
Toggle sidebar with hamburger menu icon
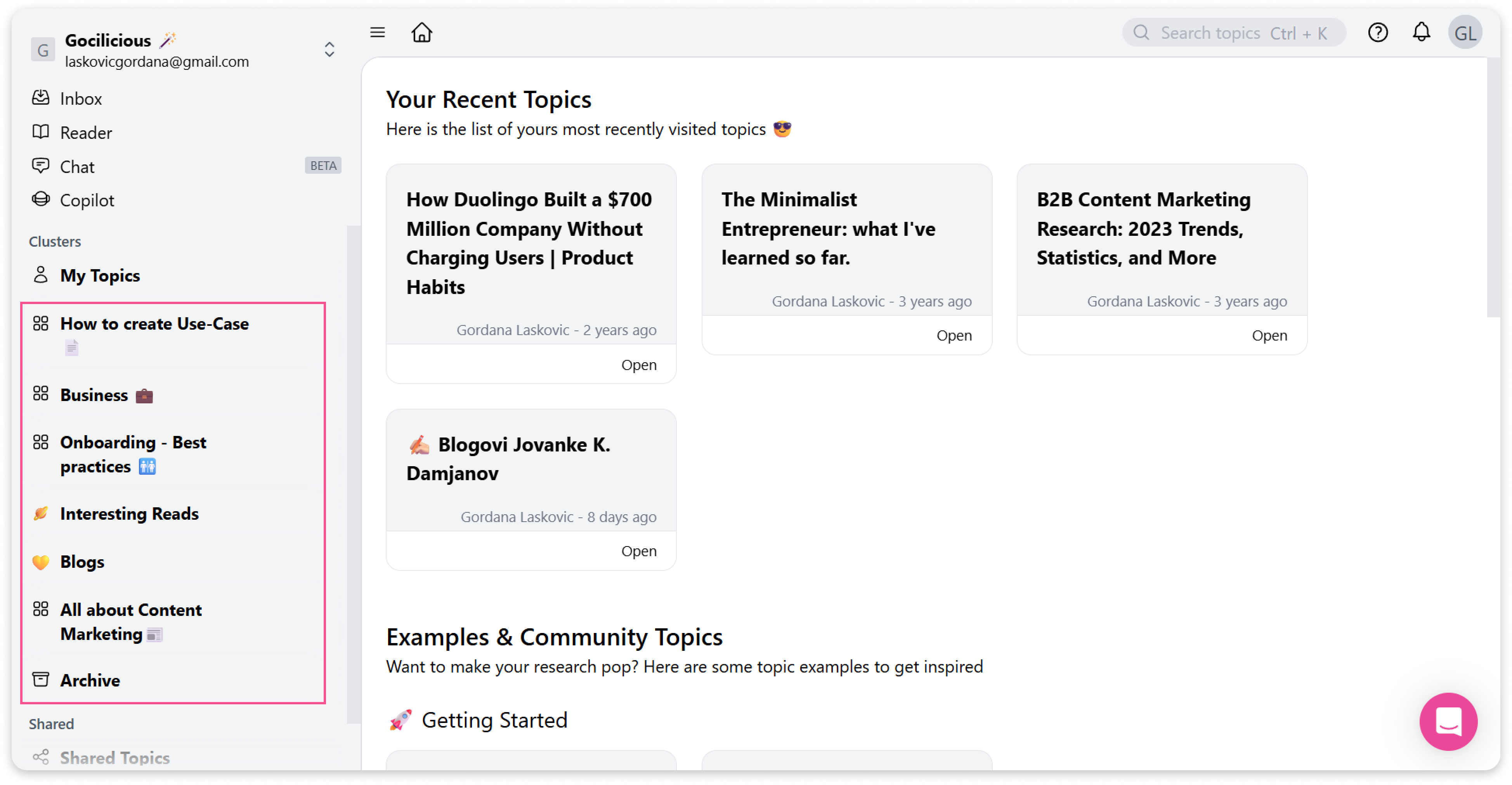377,33
